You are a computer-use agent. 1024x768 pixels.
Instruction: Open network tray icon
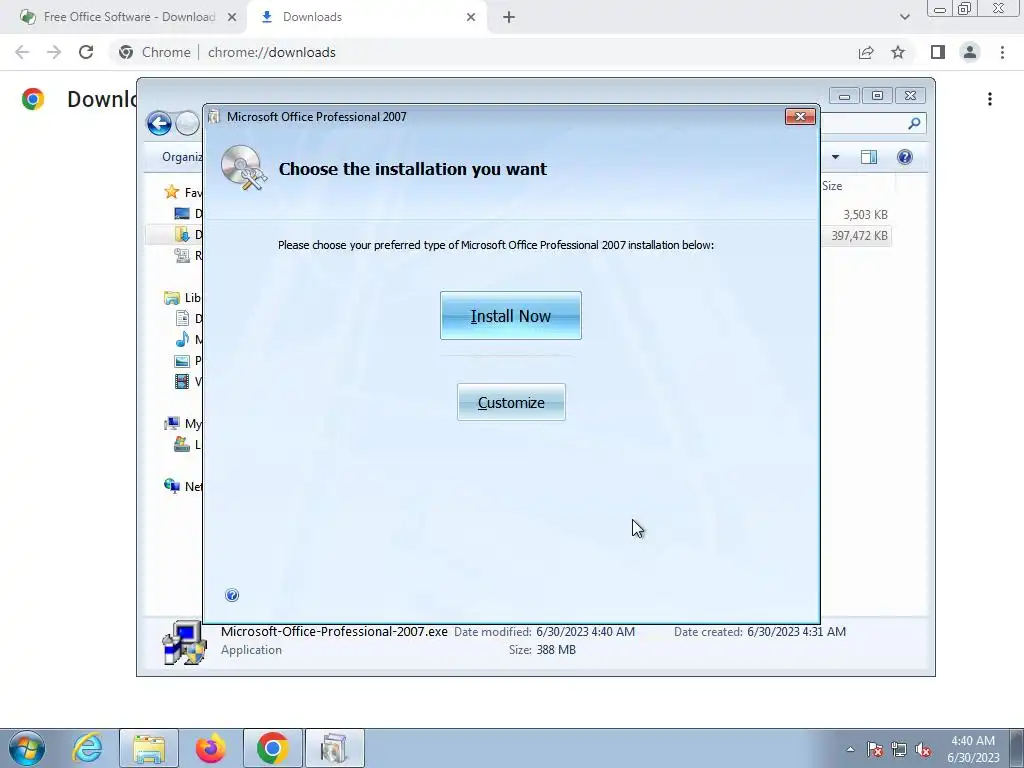(899, 749)
